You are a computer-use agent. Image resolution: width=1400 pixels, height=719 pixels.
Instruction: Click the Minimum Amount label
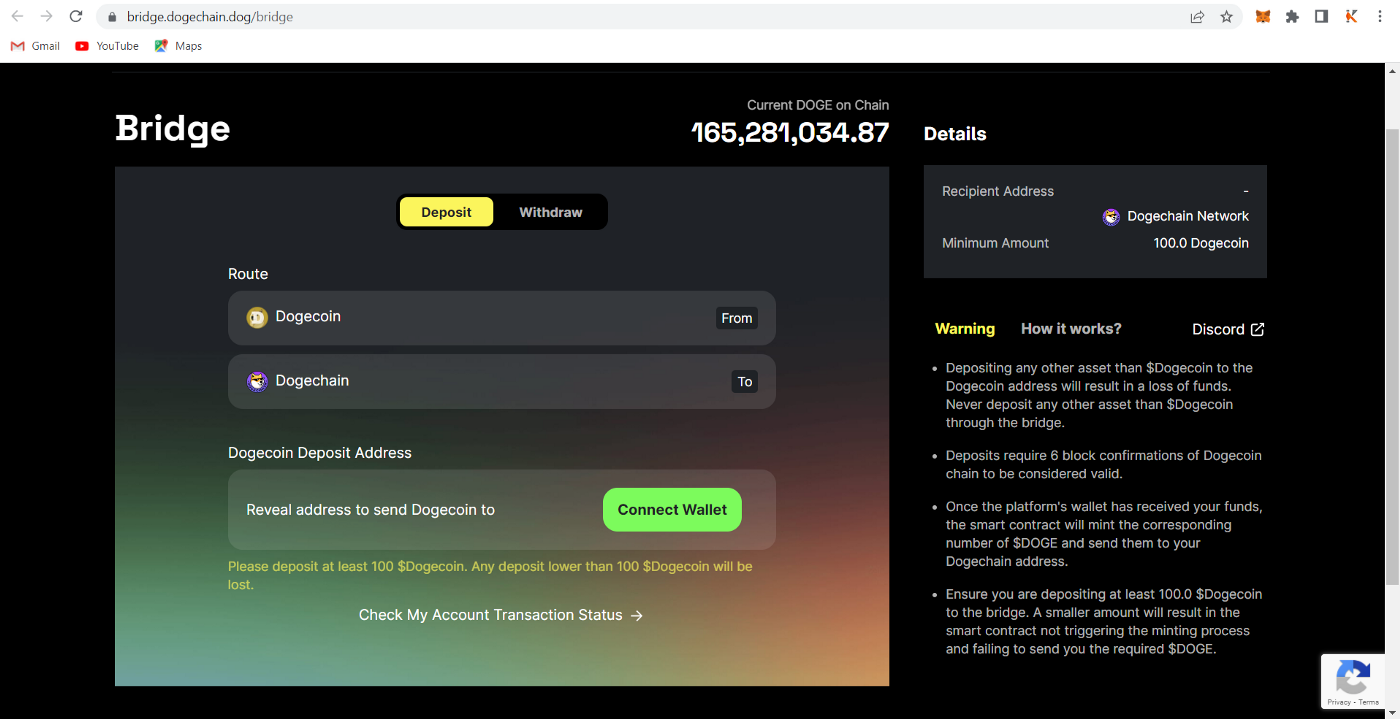click(996, 243)
